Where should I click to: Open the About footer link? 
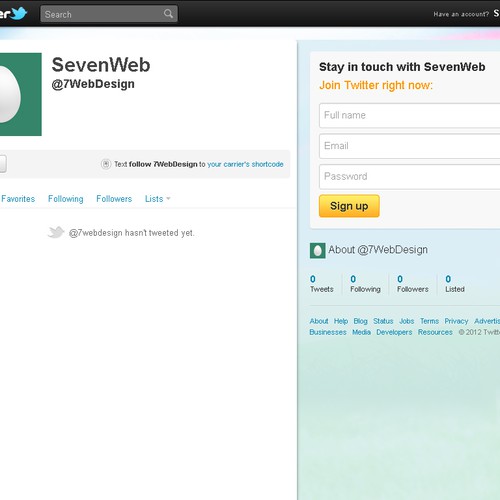point(319,321)
